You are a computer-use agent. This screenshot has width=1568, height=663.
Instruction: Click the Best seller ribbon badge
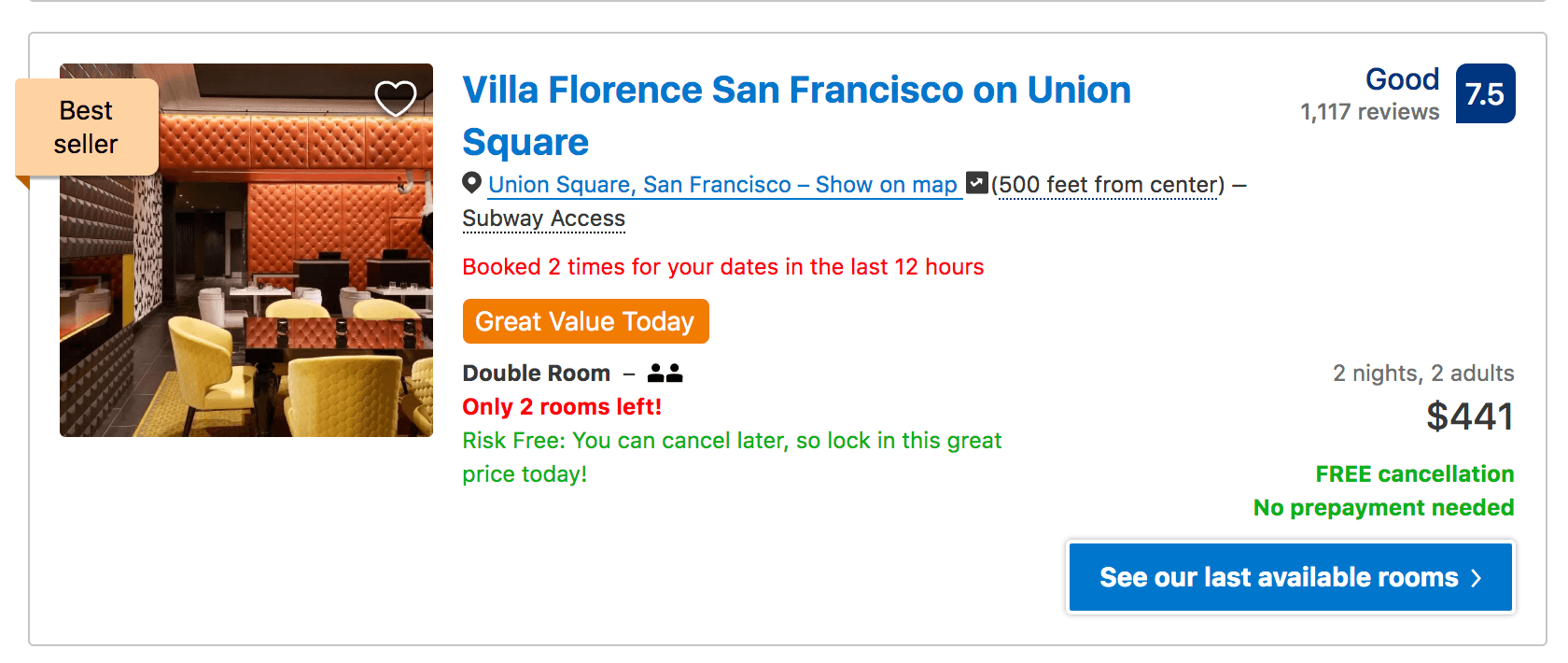pyautogui.click(x=86, y=127)
